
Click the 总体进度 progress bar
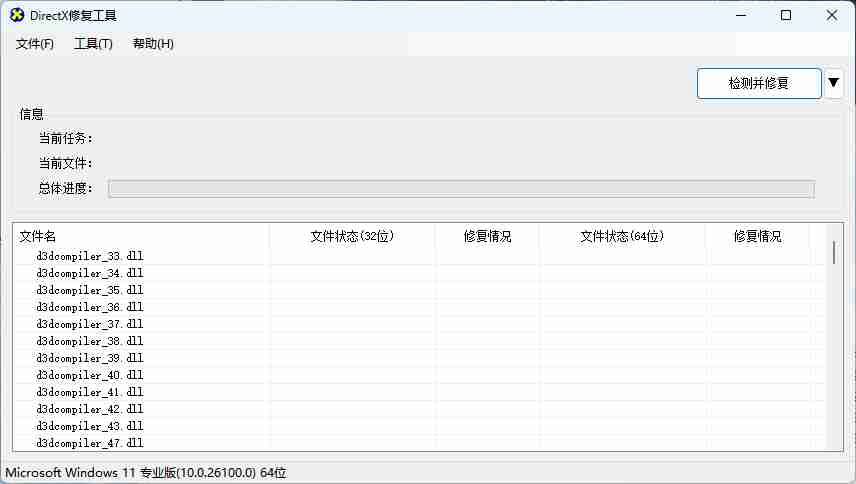[461, 189]
